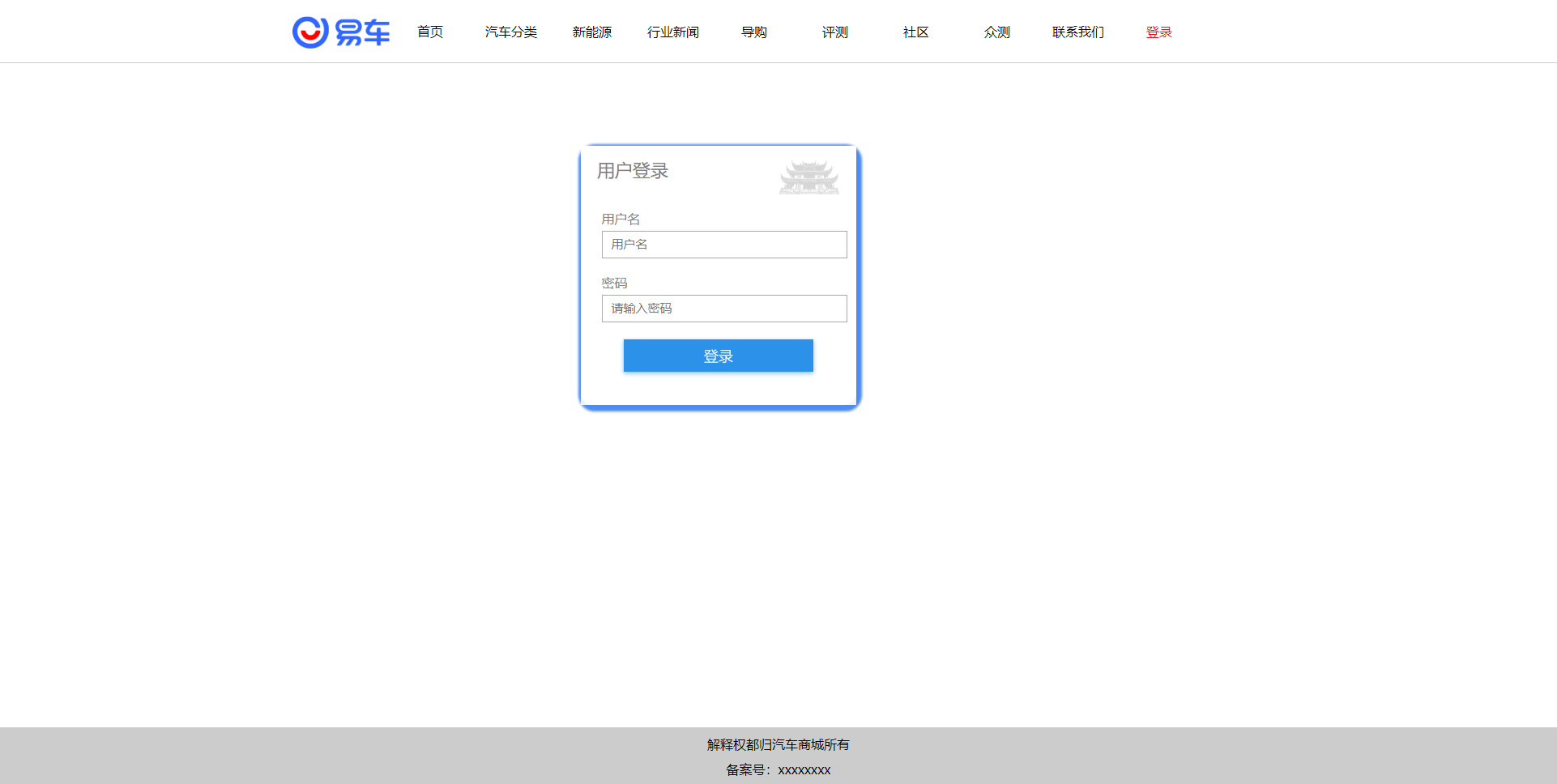The width and height of the screenshot is (1557, 784).
Task: Click the 用户登录 heading text
Action: tap(633, 171)
